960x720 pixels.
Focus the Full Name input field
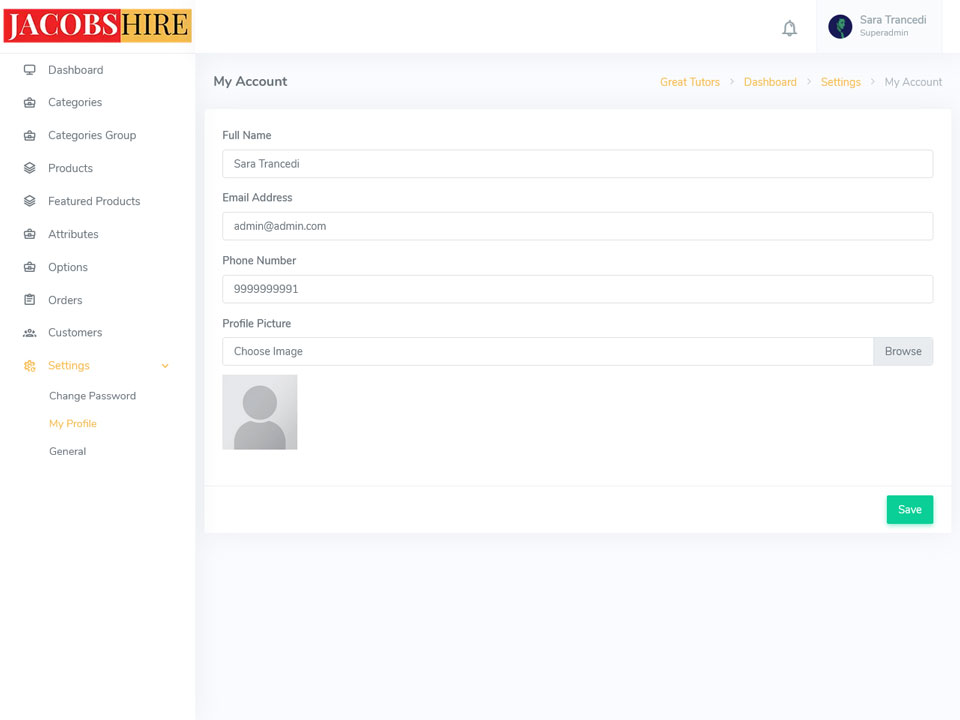click(577, 164)
